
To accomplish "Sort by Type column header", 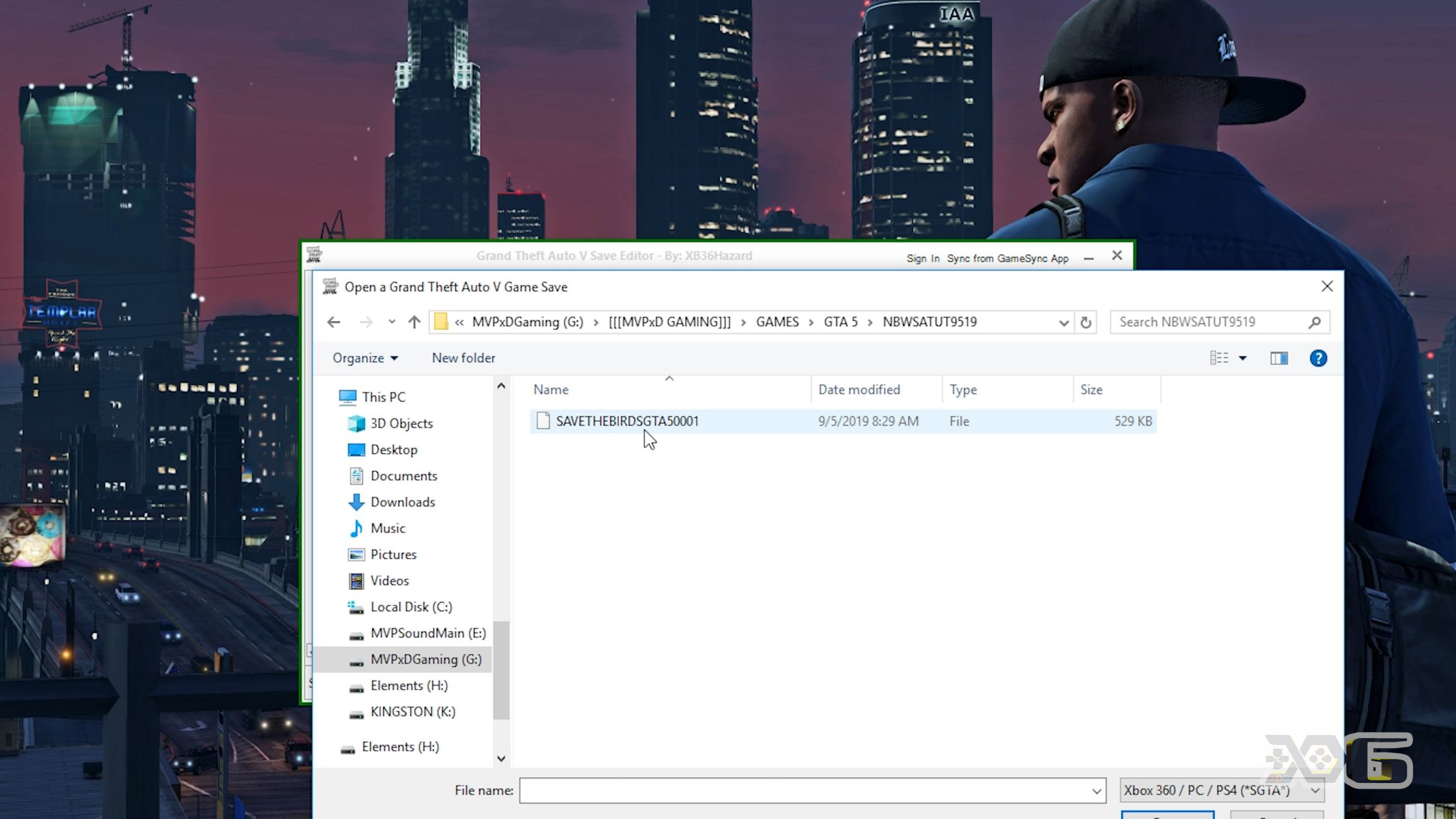I will pyautogui.click(x=1007, y=389).
